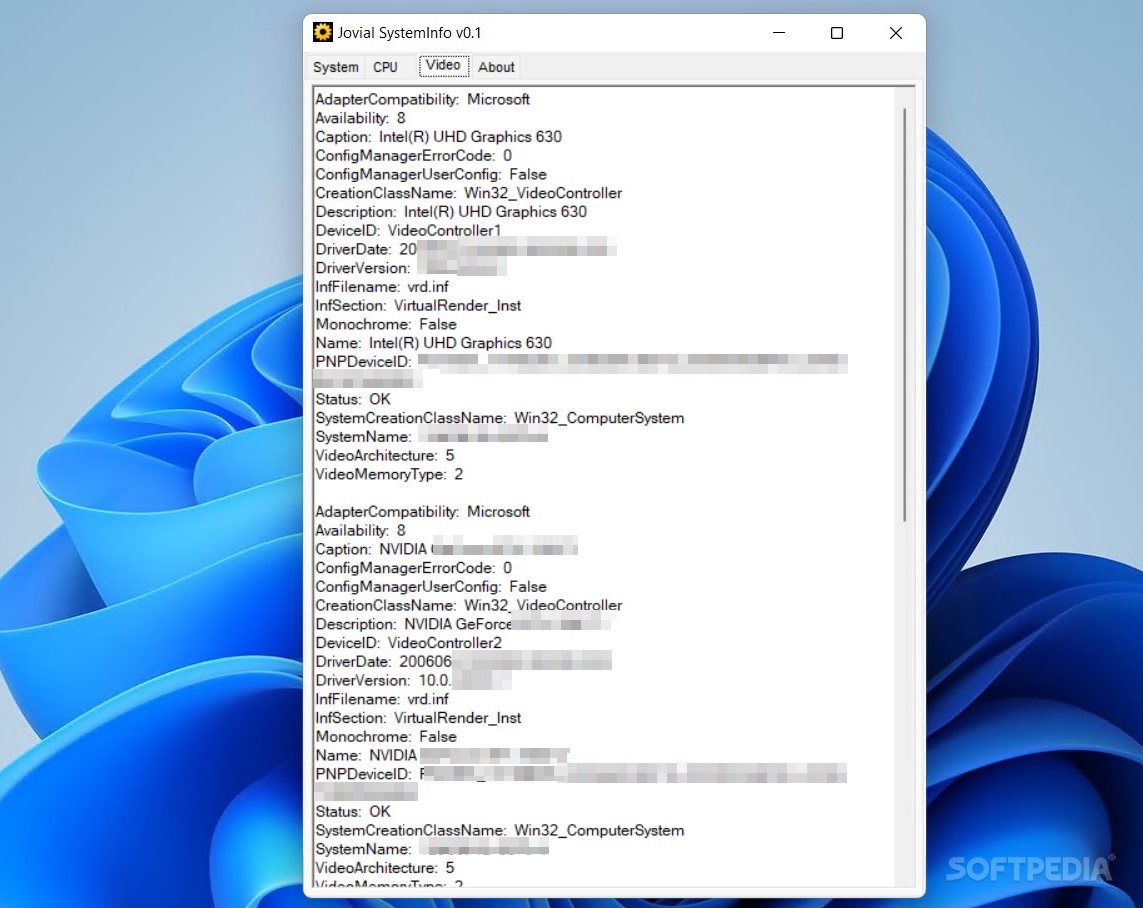Open the CPU tab
The height and width of the screenshot is (908, 1143).
pyautogui.click(x=385, y=67)
